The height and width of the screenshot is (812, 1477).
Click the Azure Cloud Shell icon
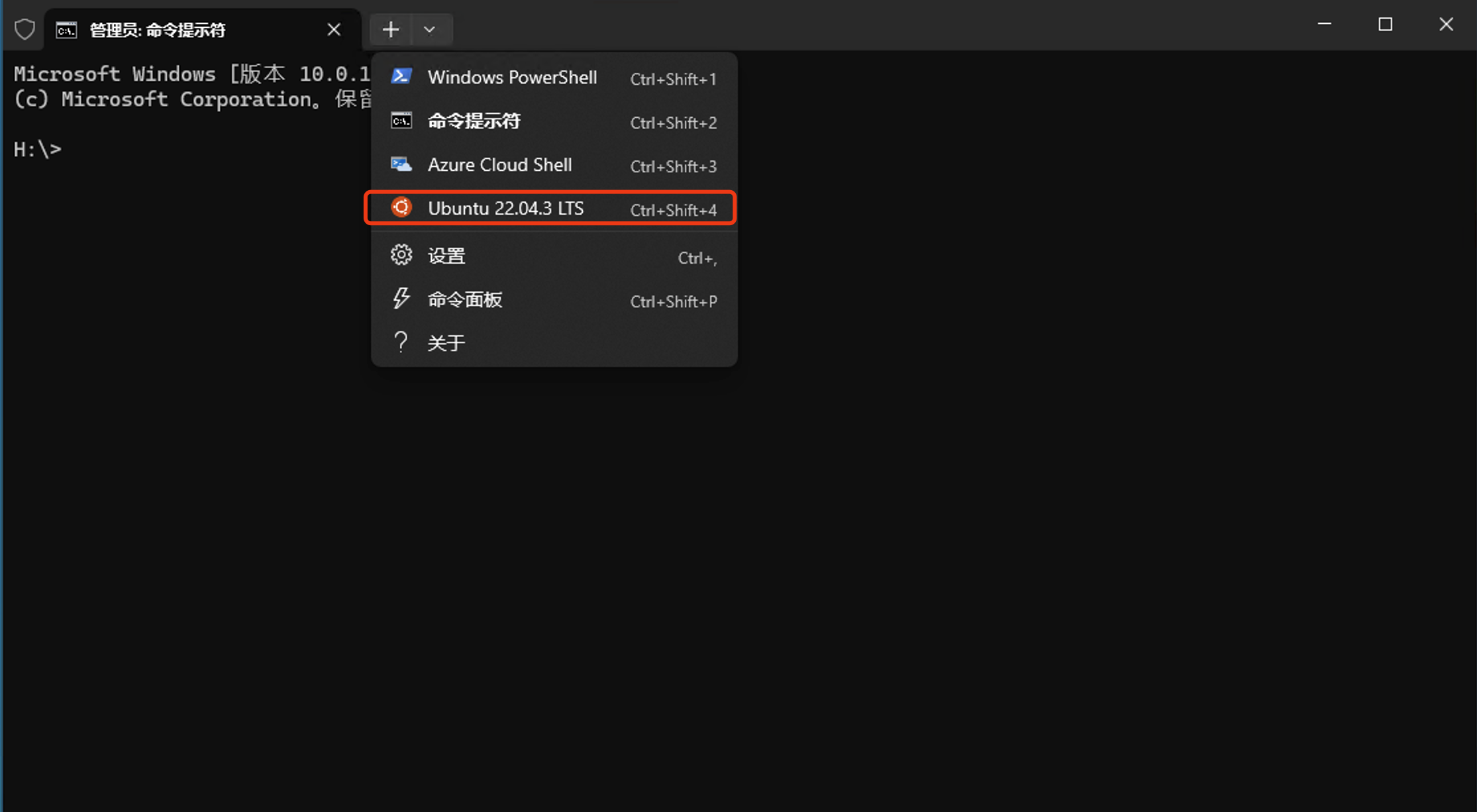401,164
